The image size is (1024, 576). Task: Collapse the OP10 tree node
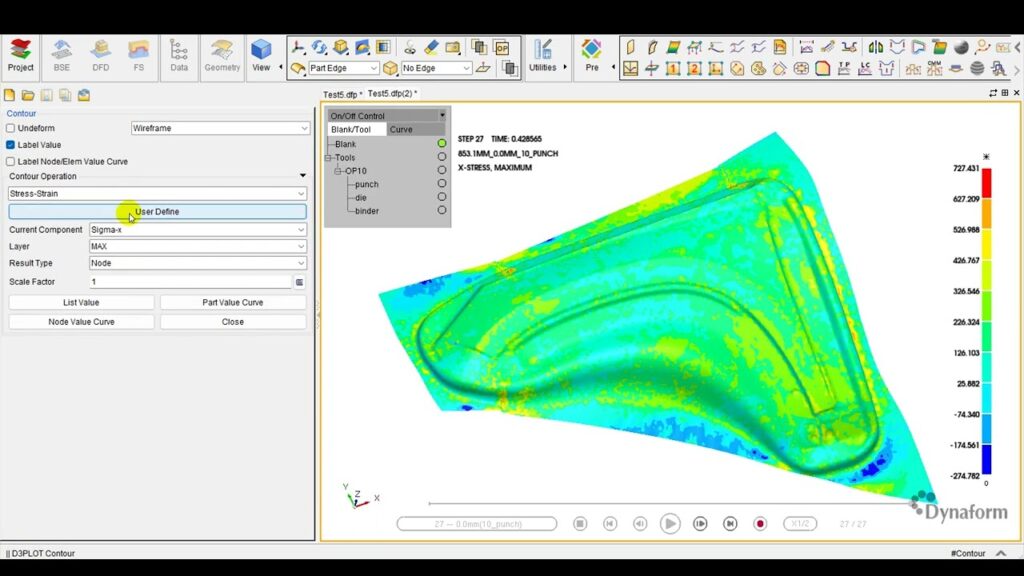click(x=340, y=170)
